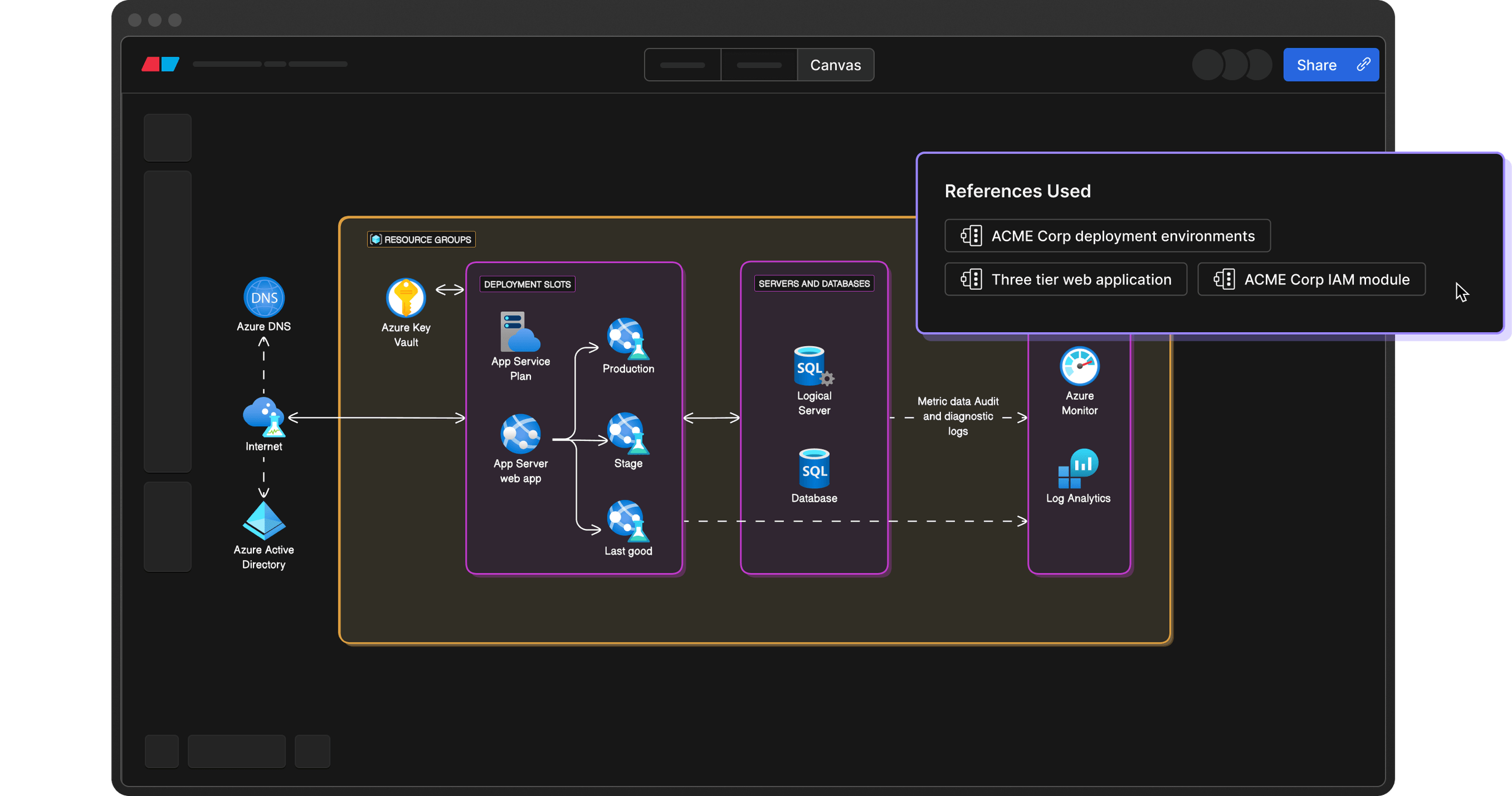Click the Log Analytics label
The height and width of the screenshot is (796, 1512).
[1078, 497]
